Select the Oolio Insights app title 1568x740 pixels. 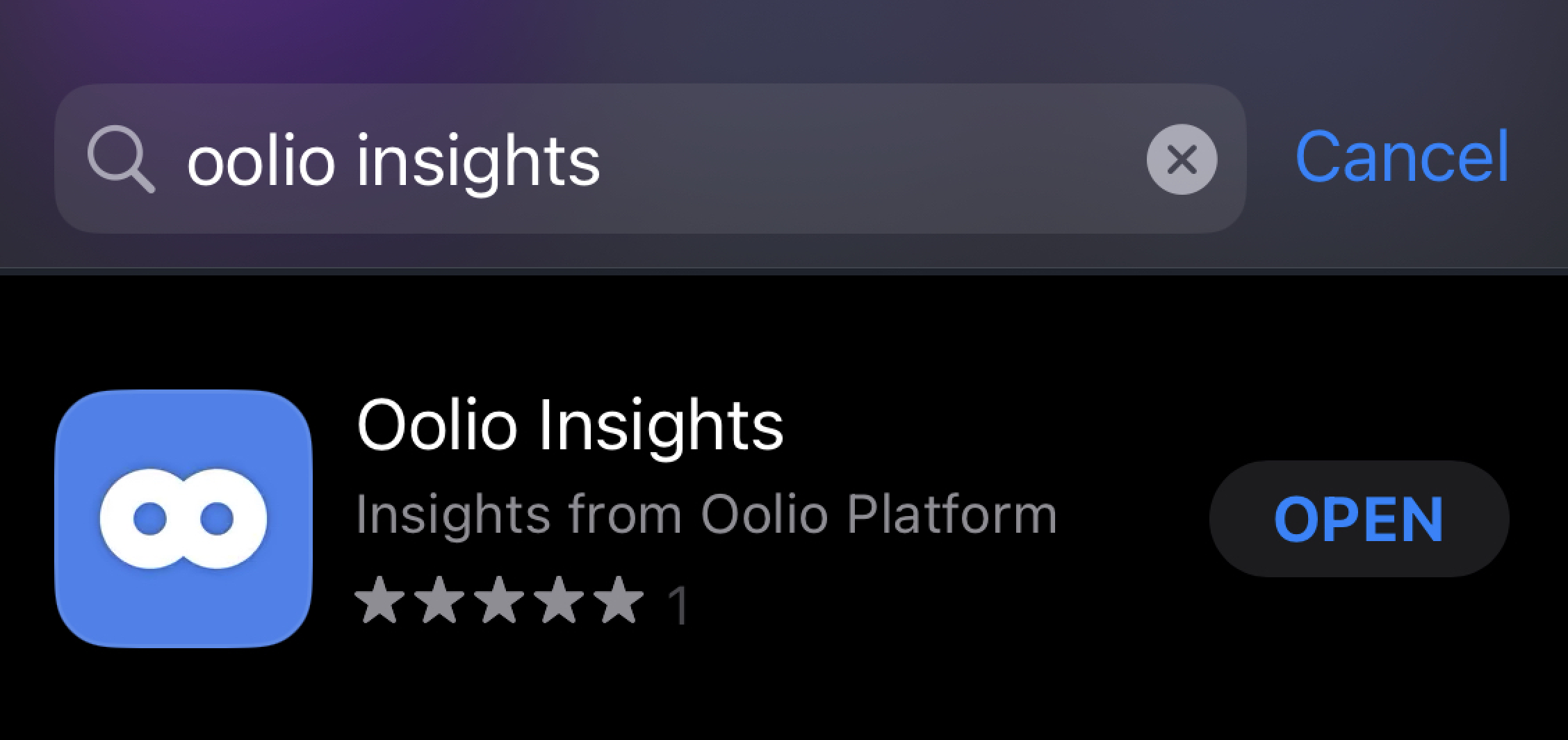(x=570, y=425)
